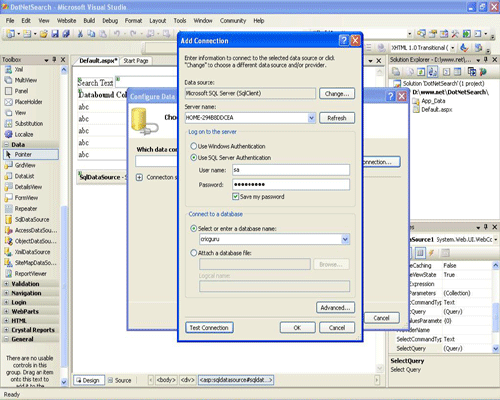
Task: Expand WebParts group in Toolbox
Action: (x=6, y=311)
